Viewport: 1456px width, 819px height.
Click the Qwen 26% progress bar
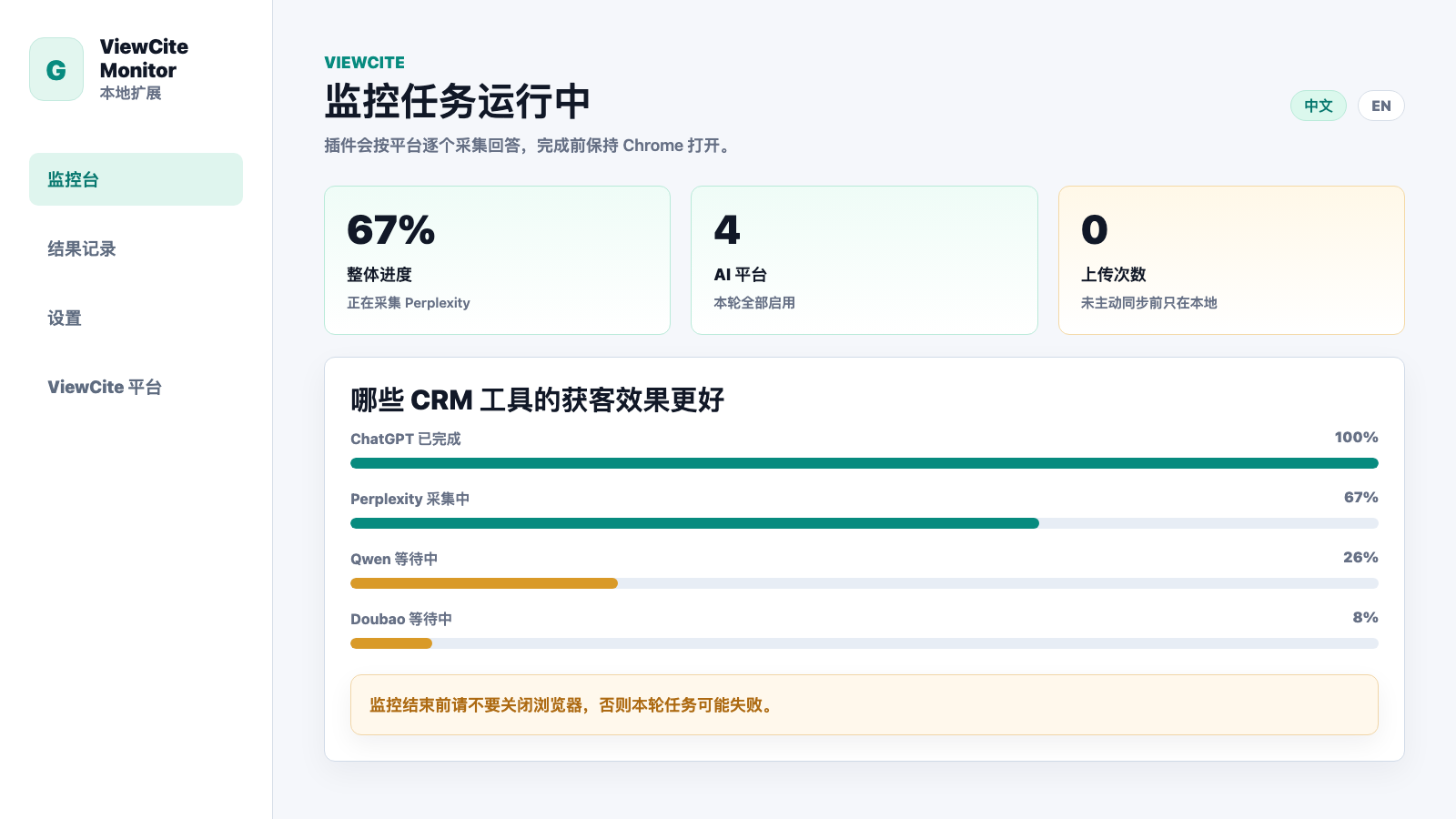pyautogui.click(x=864, y=583)
